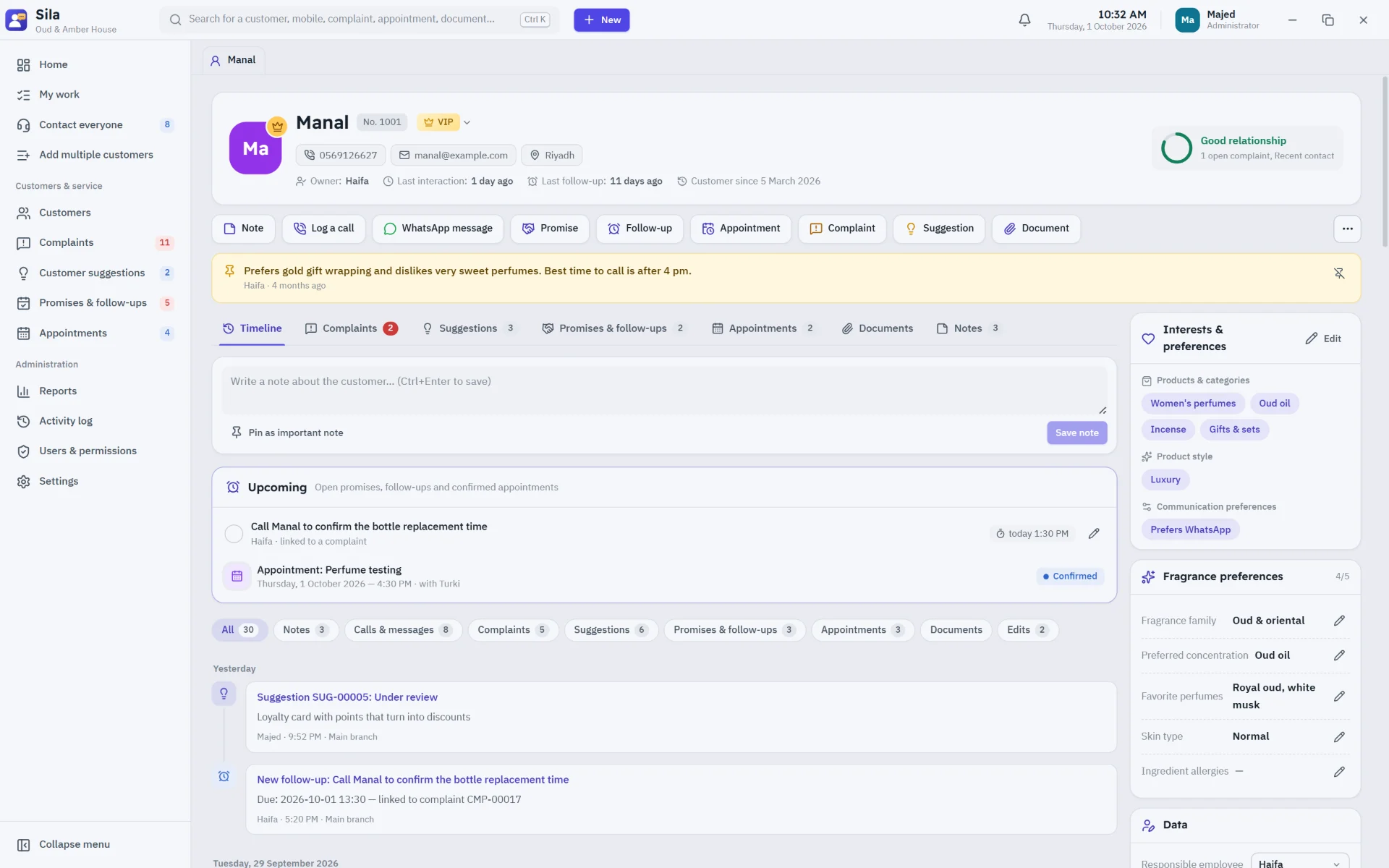Click the Collapse menu icon
The width and height of the screenshot is (1389, 868).
23,845
